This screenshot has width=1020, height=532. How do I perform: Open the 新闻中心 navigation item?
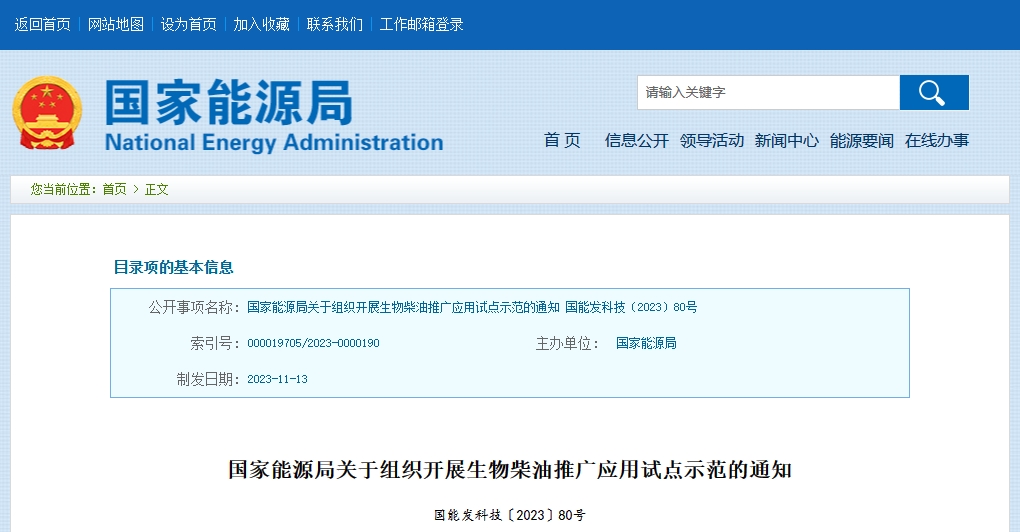pos(786,140)
